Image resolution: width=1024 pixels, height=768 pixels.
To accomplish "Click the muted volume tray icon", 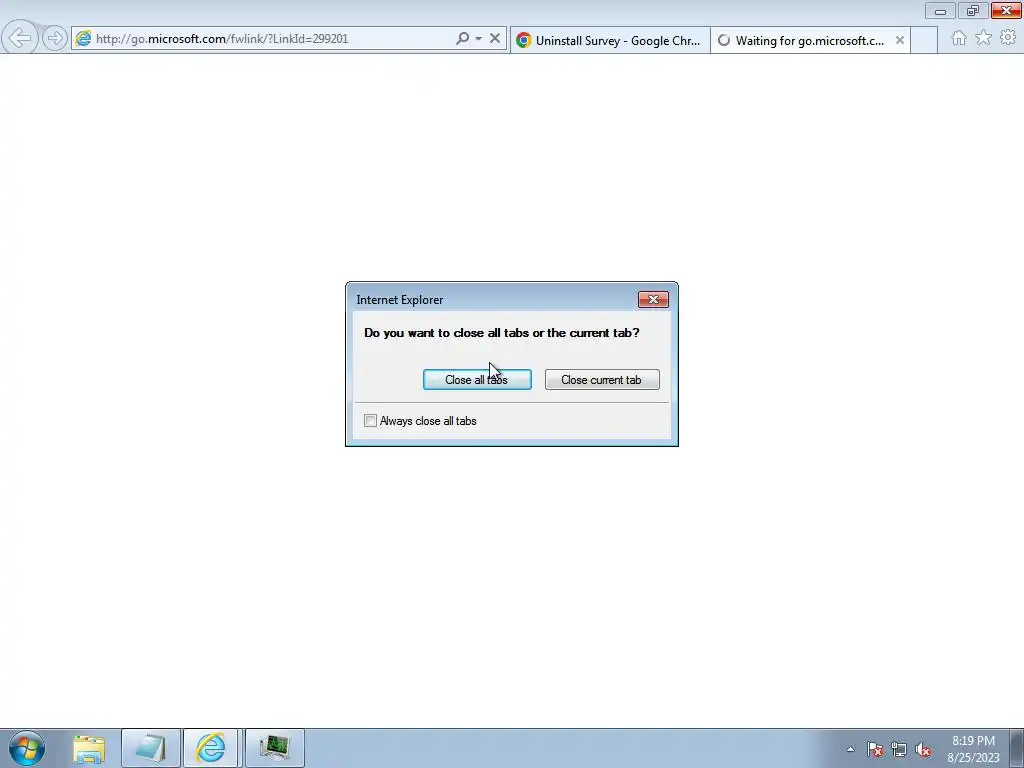I will click(923, 749).
